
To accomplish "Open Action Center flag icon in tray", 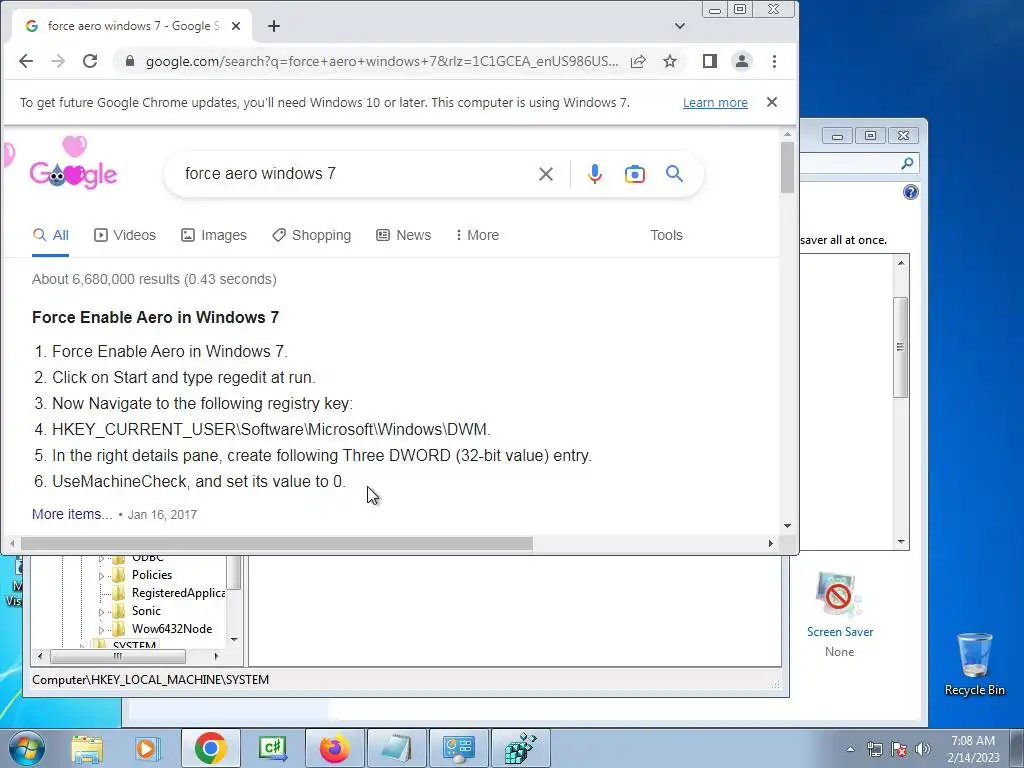I will pyautogui.click(x=899, y=749).
